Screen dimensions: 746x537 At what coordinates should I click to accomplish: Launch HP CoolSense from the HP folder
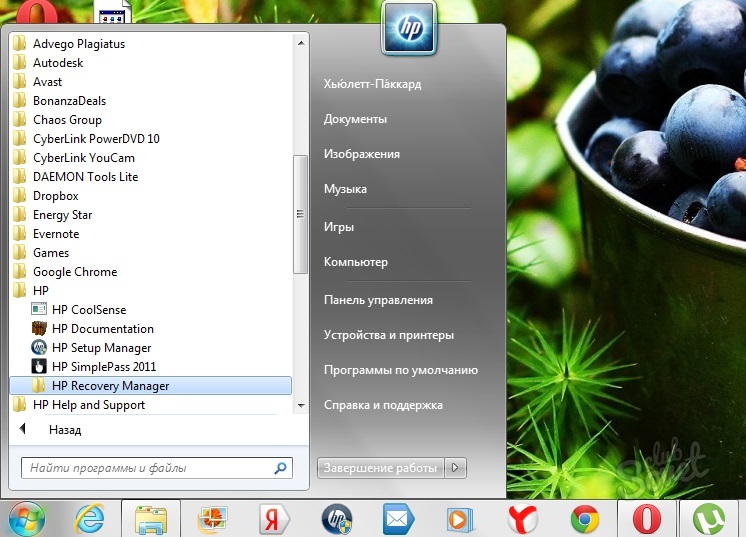tap(89, 310)
